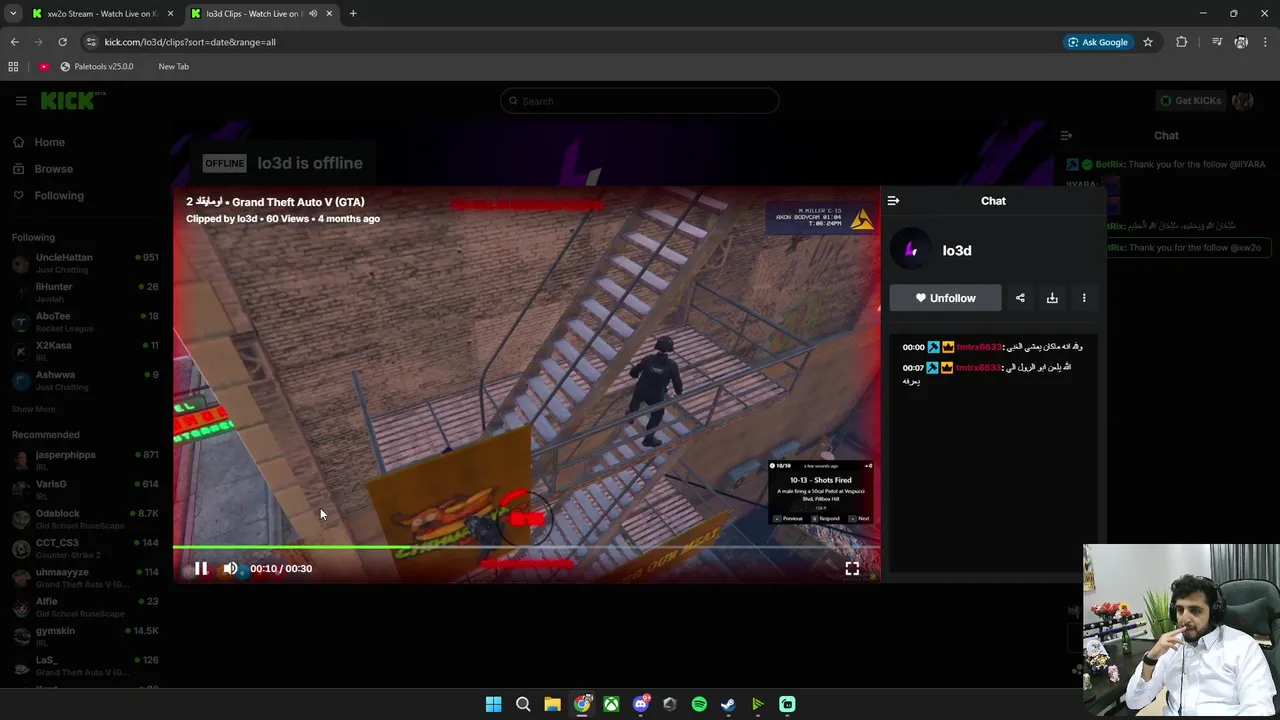This screenshot has height=720, width=1280.
Task: Open IlHunter's channel in sidebar
Action: click(85, 292)
